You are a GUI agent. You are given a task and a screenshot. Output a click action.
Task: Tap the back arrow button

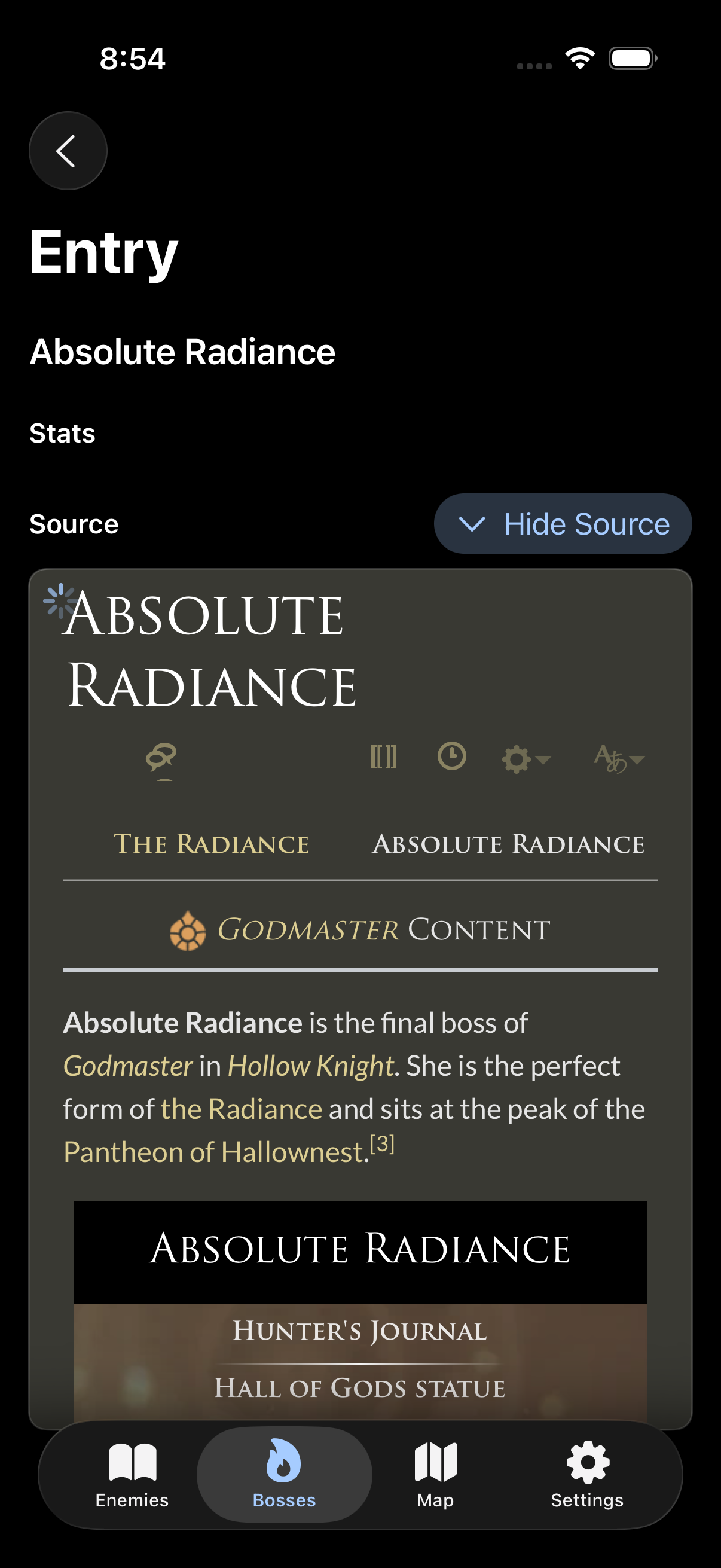(68, 150)
